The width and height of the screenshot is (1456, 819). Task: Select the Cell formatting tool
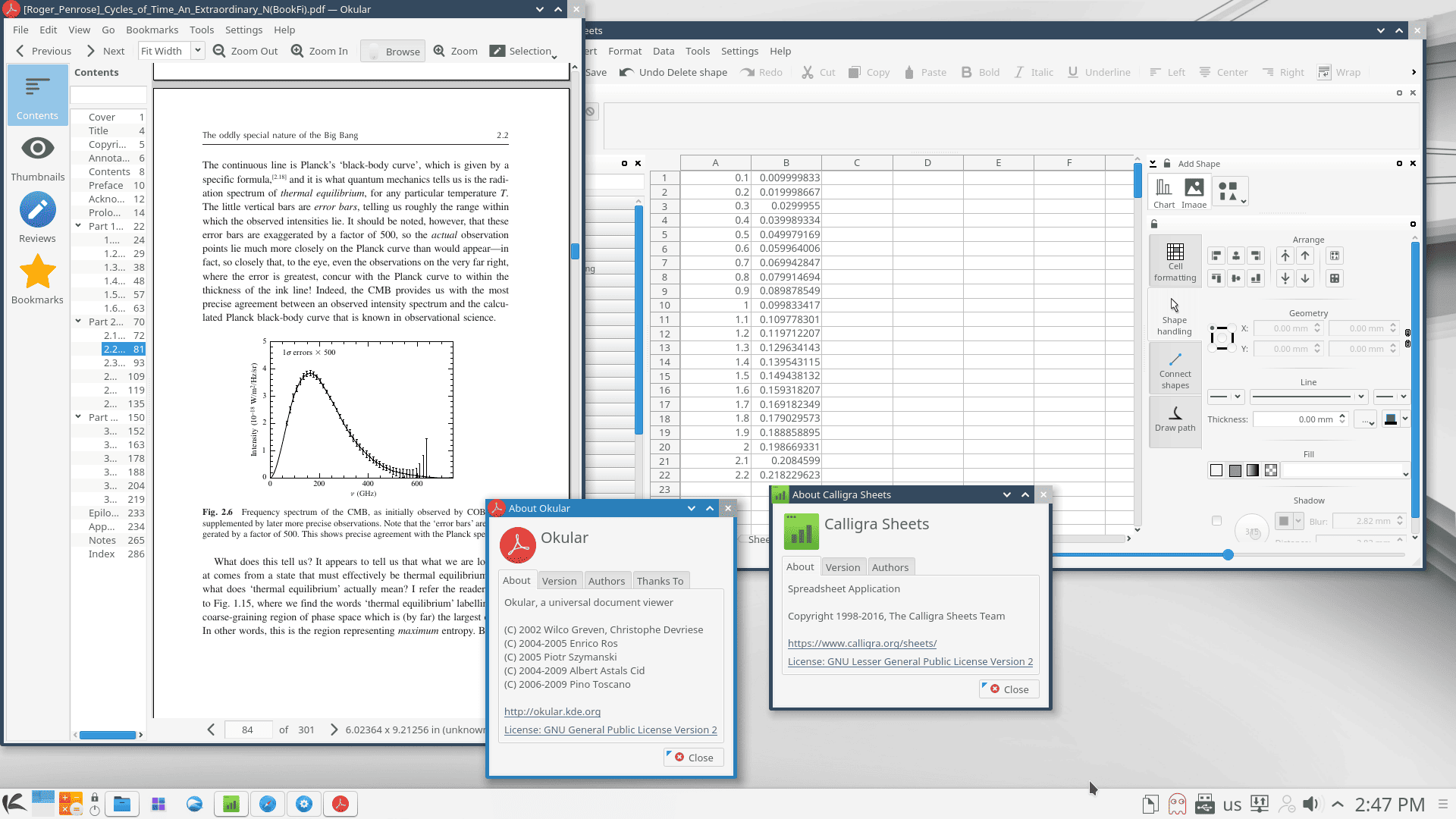pyautogui.click(x=1175, y=262)
